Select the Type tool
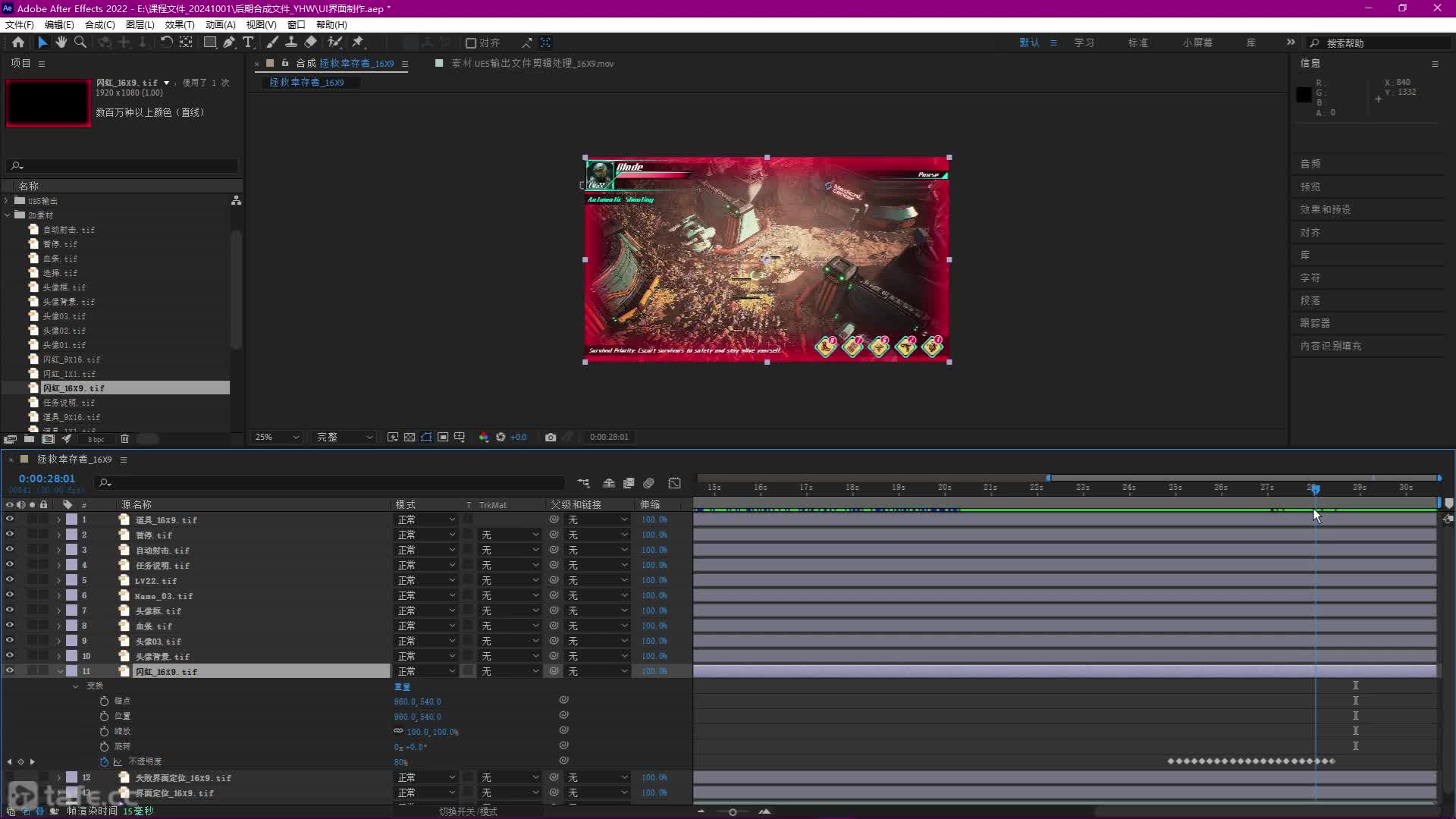This screenshot has width=1456, height=819. (x=248, y=42)
